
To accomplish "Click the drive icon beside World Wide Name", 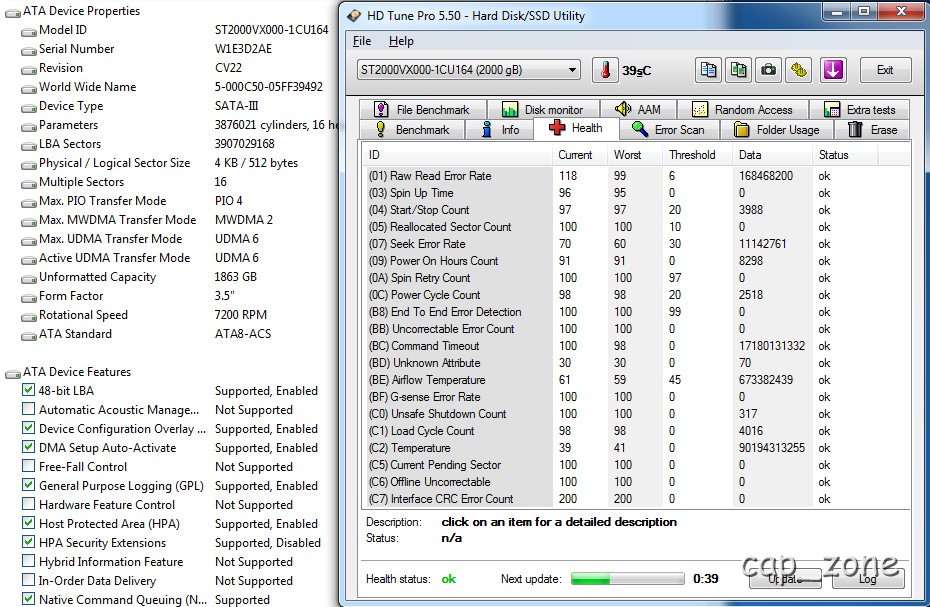I will 28,88.
